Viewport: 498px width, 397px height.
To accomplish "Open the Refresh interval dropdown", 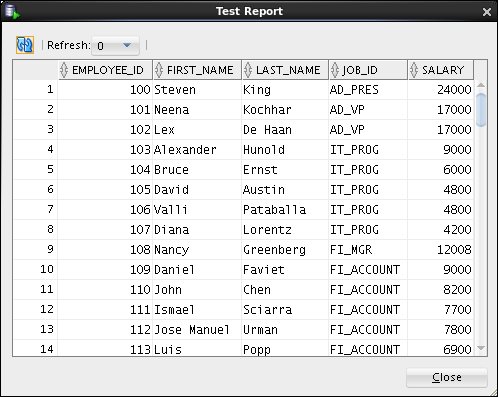I will [x=115, y=46].
